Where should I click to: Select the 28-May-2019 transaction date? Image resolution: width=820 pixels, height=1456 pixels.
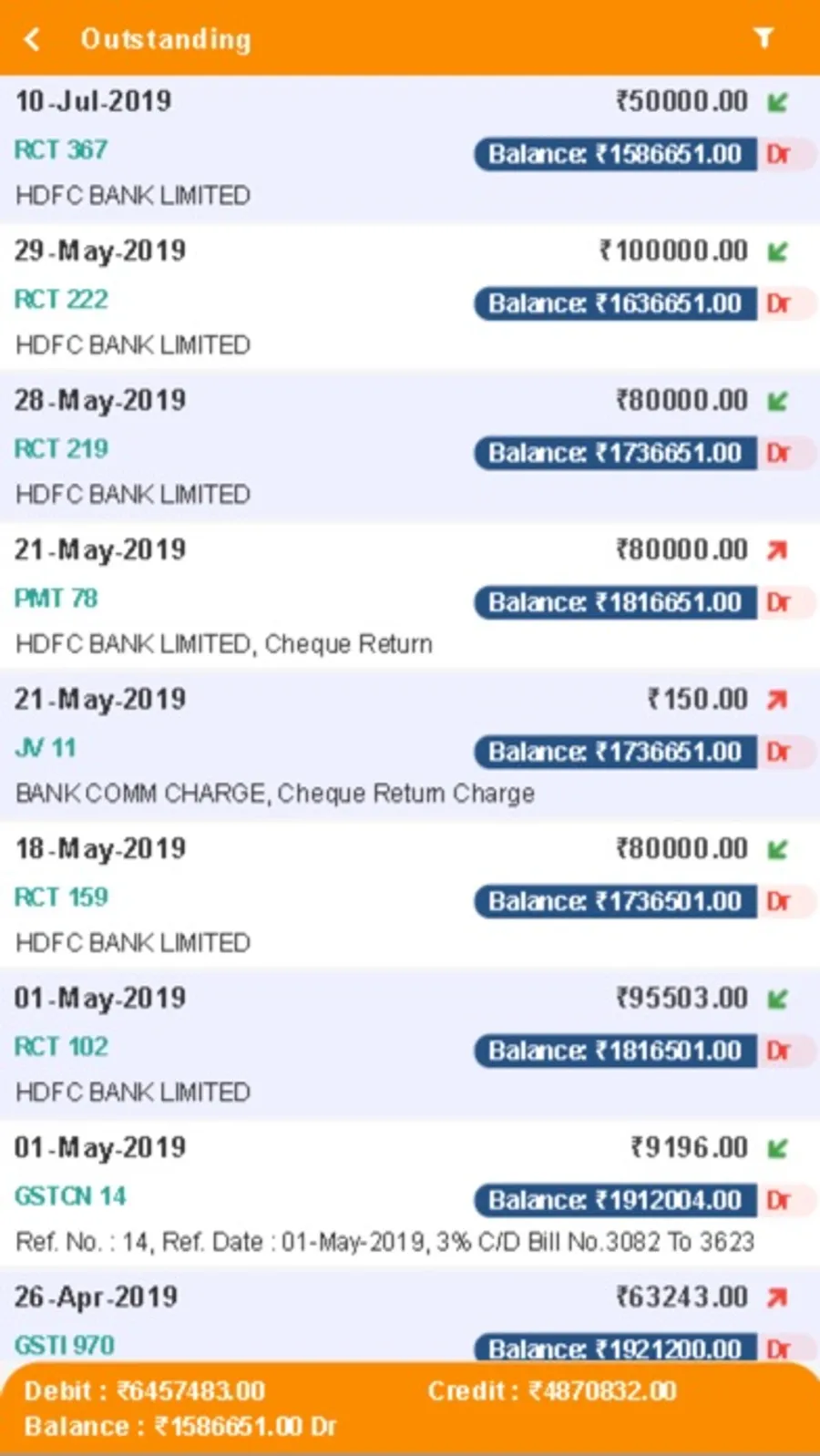tap(100, 400)
